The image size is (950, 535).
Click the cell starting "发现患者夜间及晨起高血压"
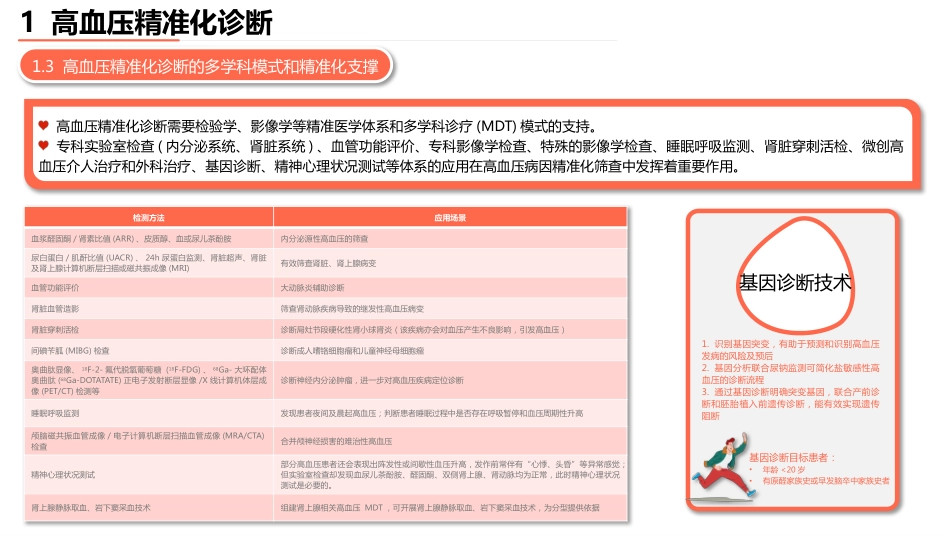coord(450,413)
